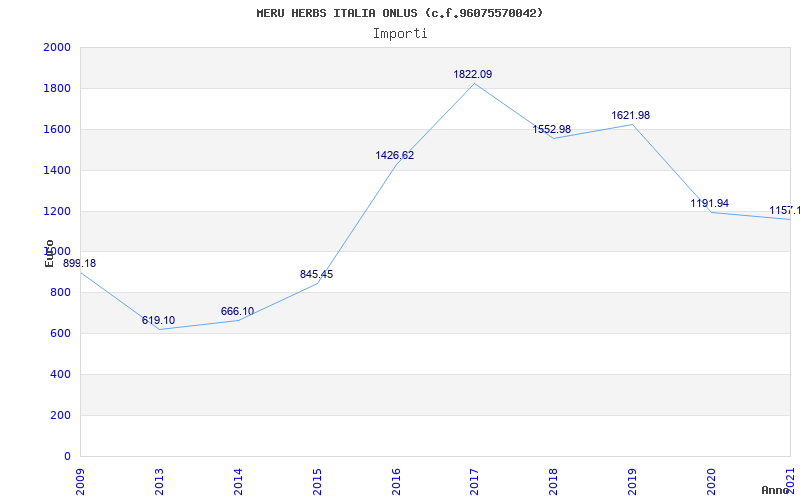Click the 2020 x-axis year label
The image size is (800, 500).
coord(711,482)
